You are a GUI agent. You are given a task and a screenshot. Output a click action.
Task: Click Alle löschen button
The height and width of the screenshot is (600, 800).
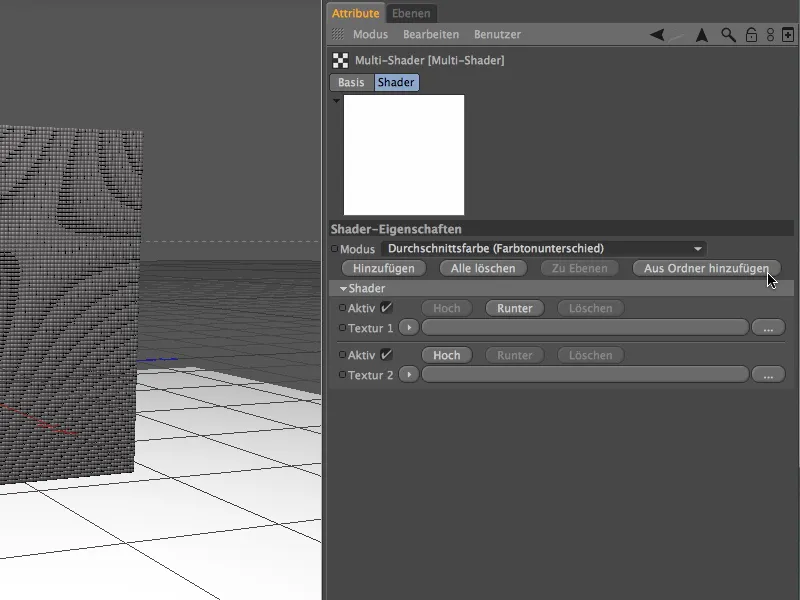click(x=483, y=268)
